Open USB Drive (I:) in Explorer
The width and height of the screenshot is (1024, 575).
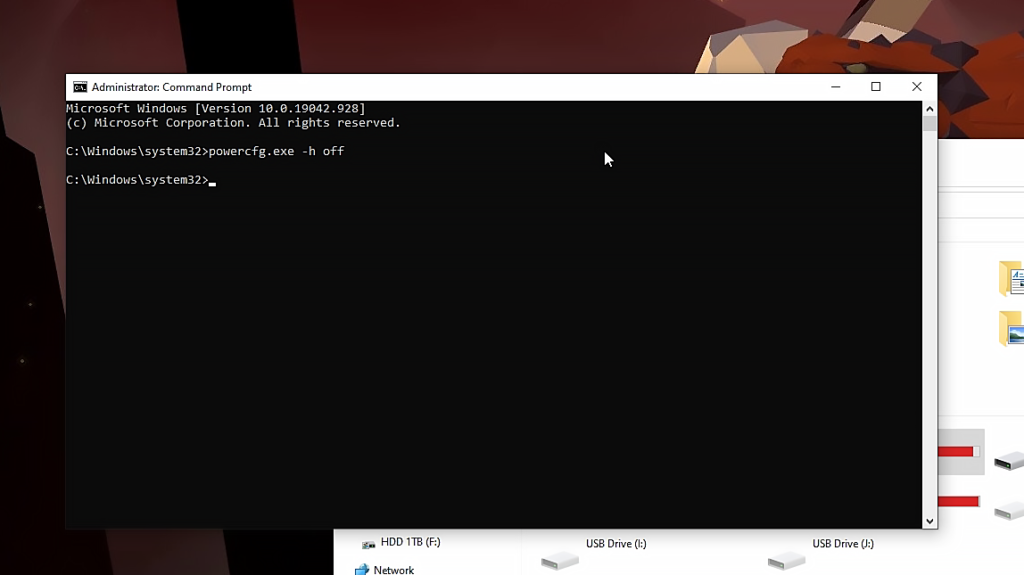coord(616,544)
